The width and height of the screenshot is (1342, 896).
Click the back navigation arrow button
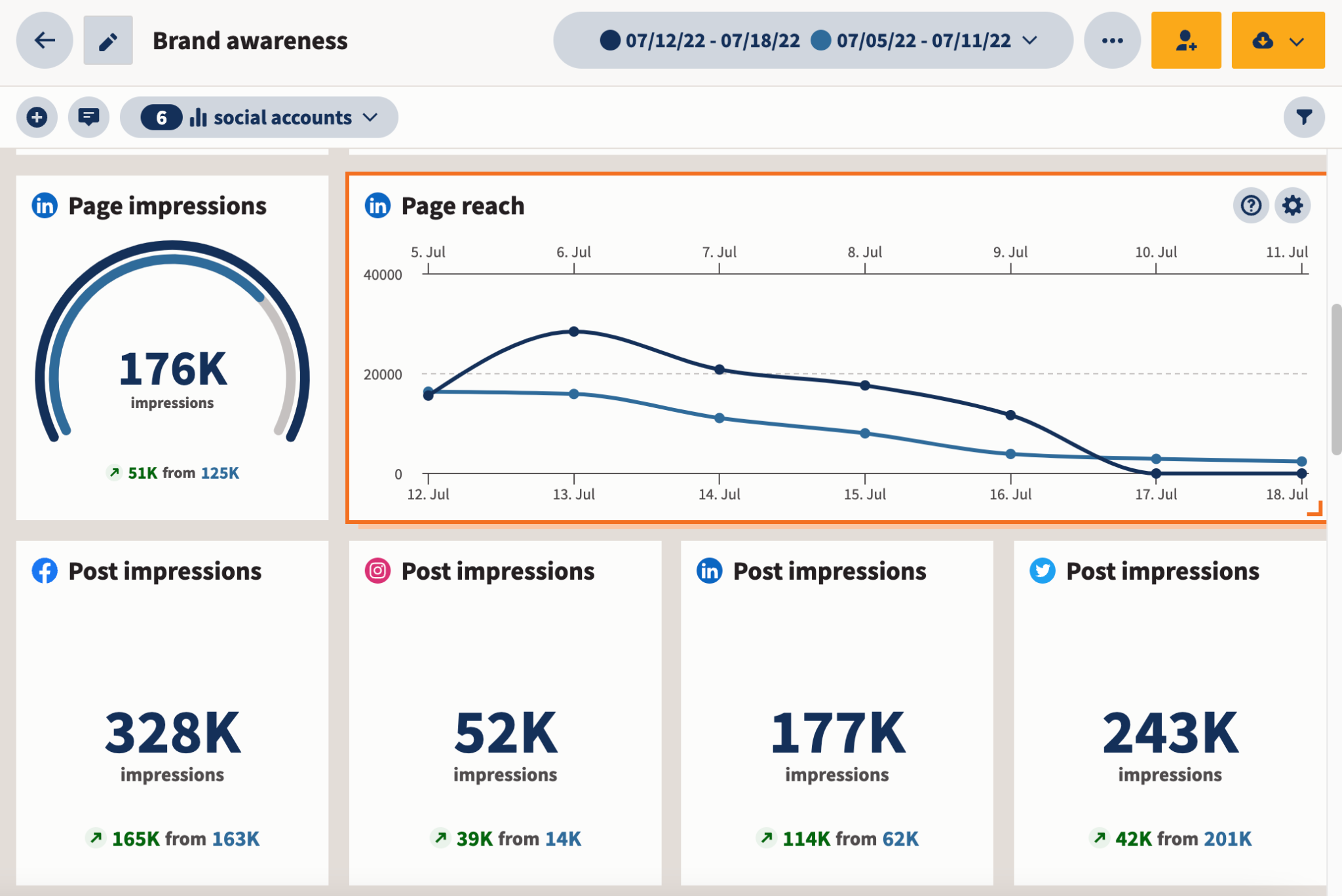tap(44, 40)
